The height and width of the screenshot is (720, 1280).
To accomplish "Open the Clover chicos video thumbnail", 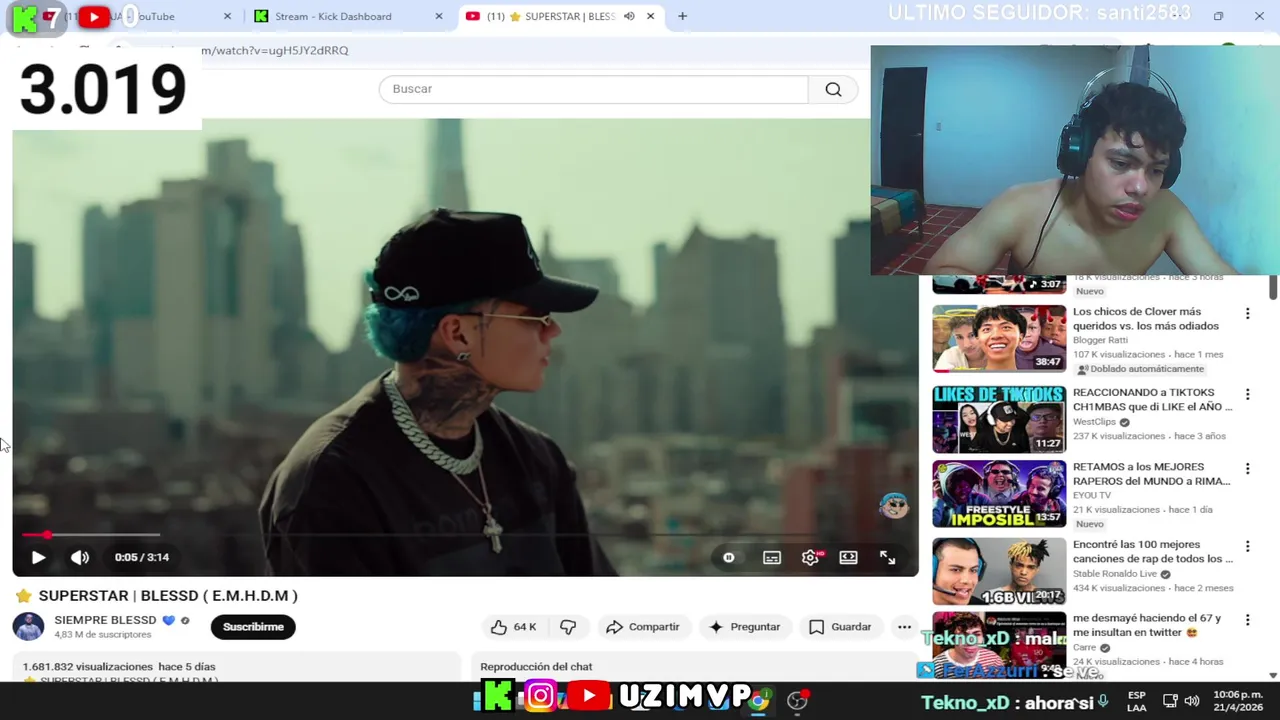I will (999, 338).
